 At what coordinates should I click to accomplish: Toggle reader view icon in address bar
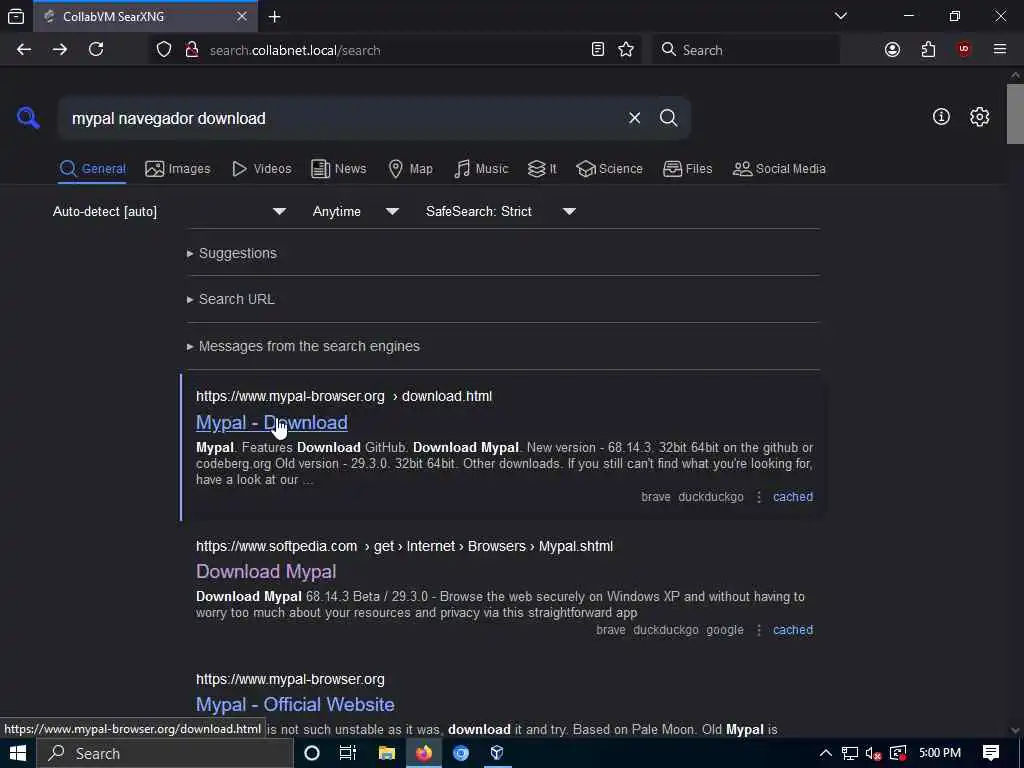(598, 50)
